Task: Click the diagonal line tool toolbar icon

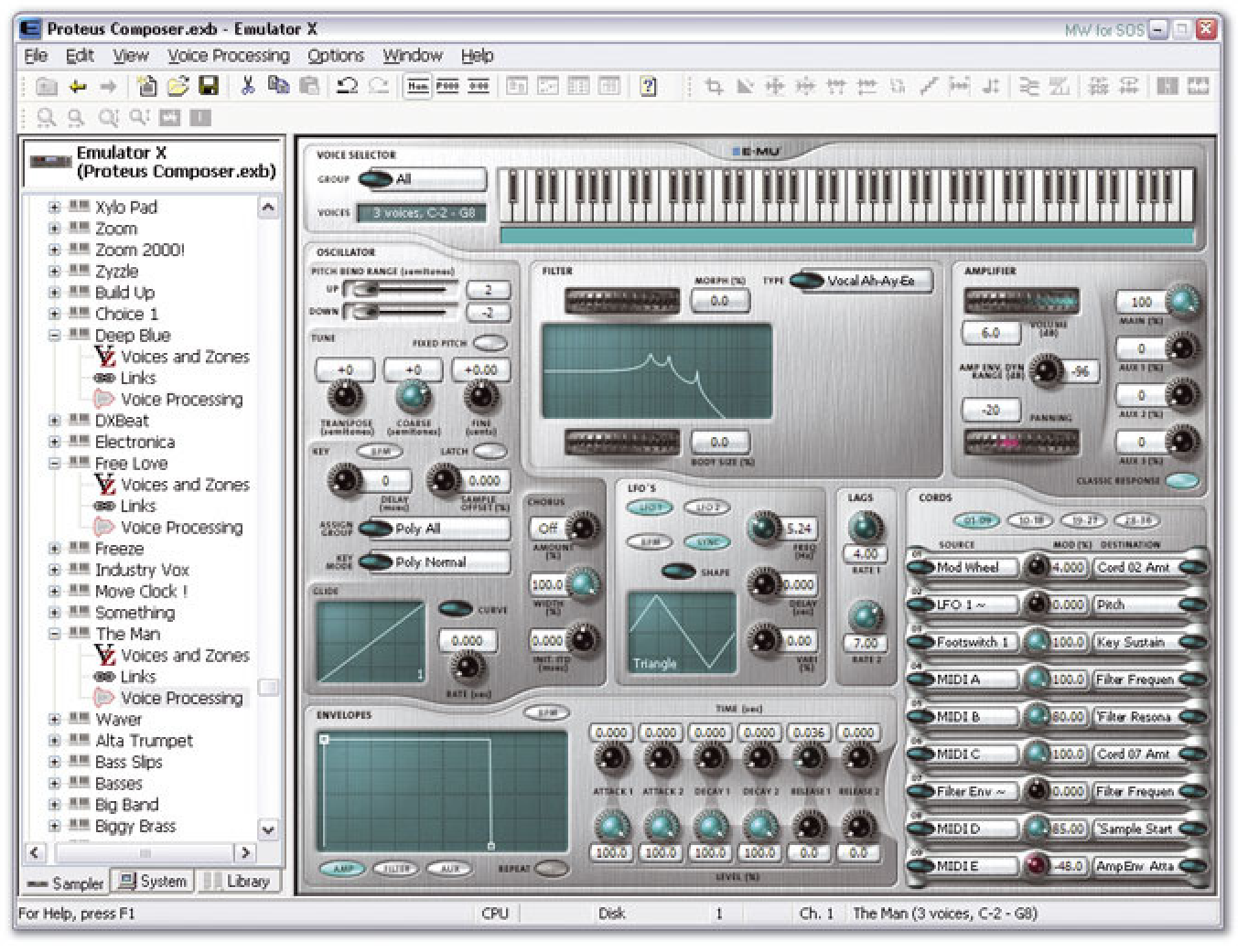Action: tap(929, 86)
